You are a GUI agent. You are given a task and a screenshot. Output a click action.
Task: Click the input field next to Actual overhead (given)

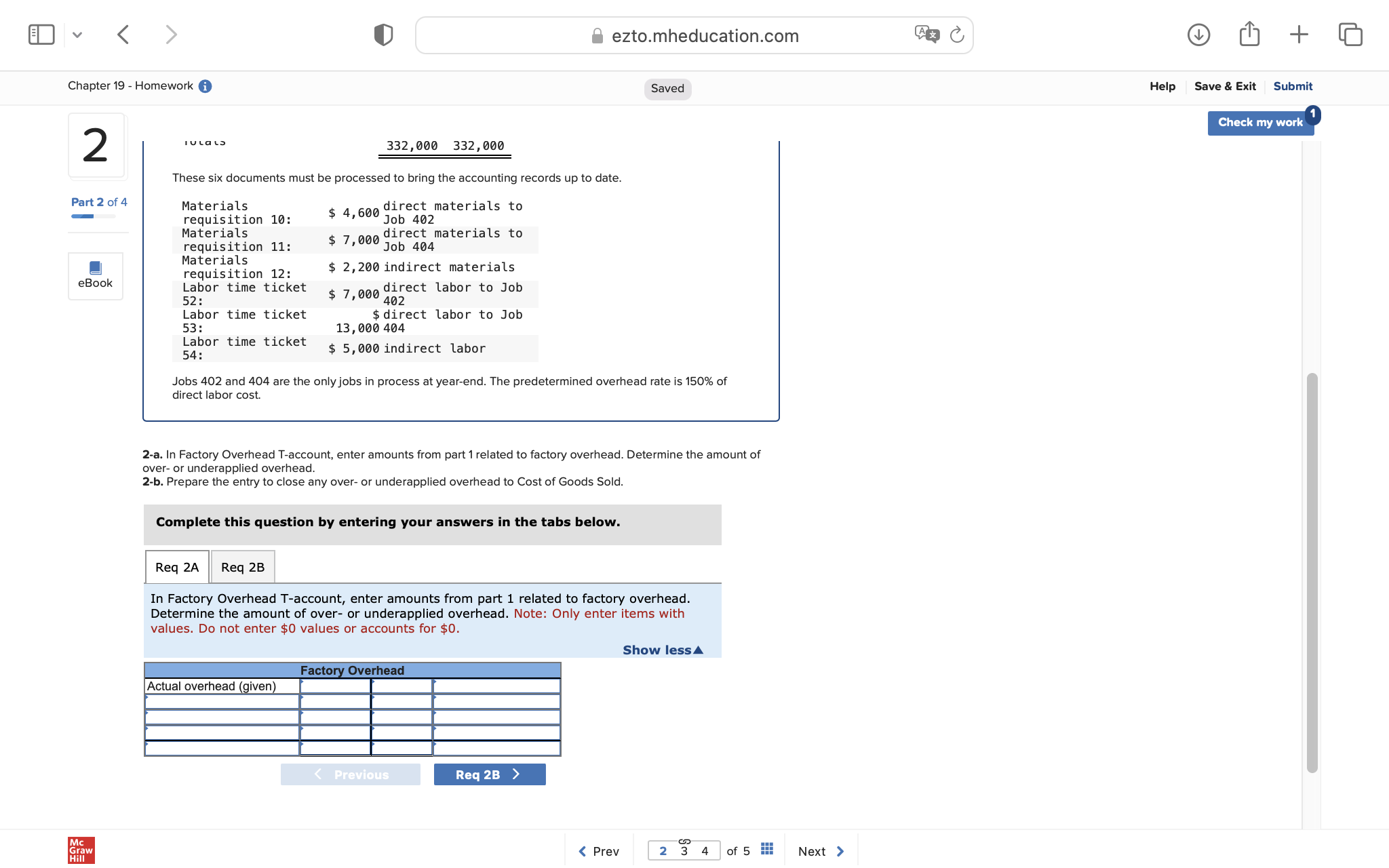335,686
